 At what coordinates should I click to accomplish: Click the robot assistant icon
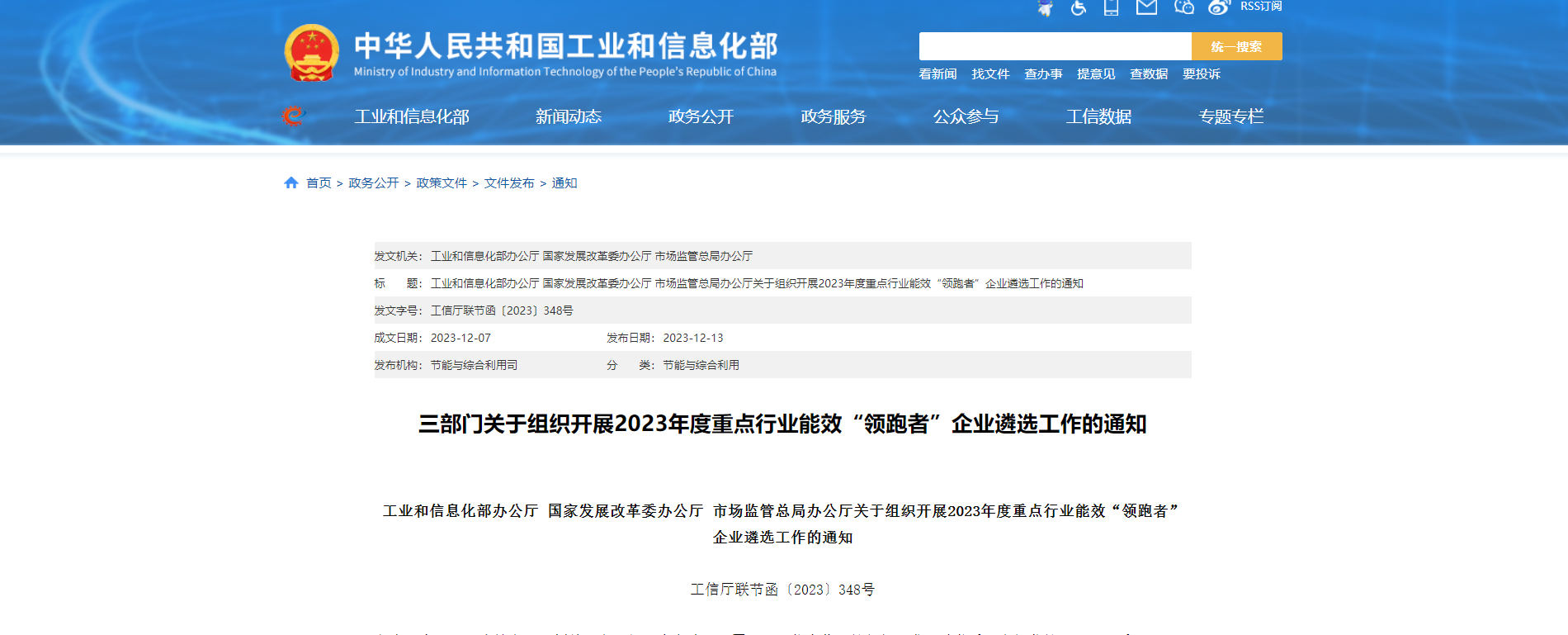(1046, 8)
